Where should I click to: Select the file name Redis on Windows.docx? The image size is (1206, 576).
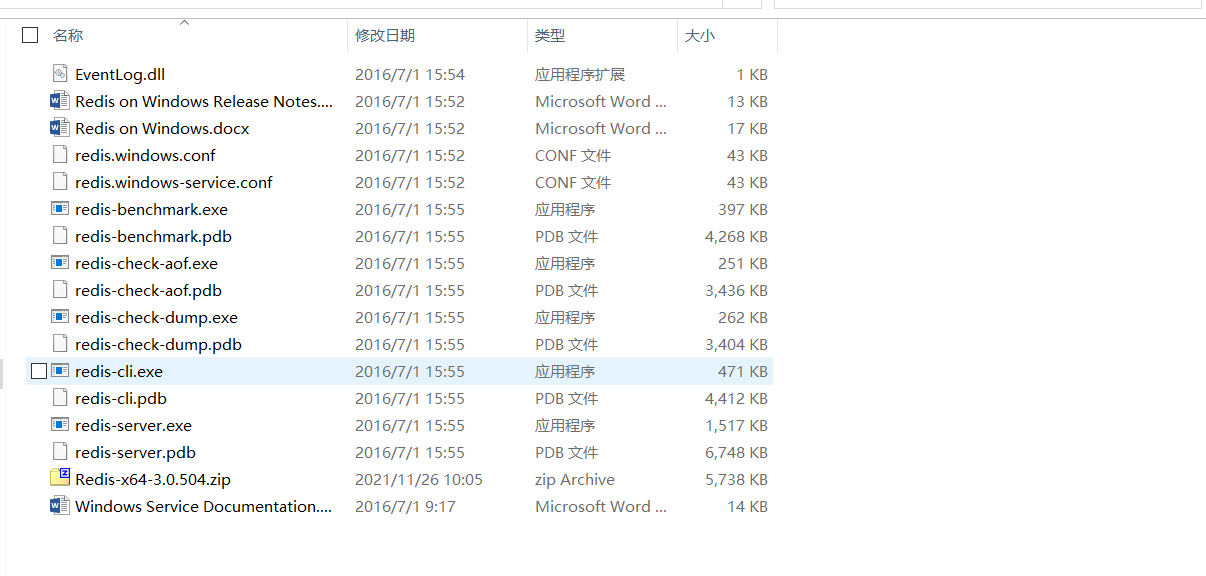tap(162, 128)
